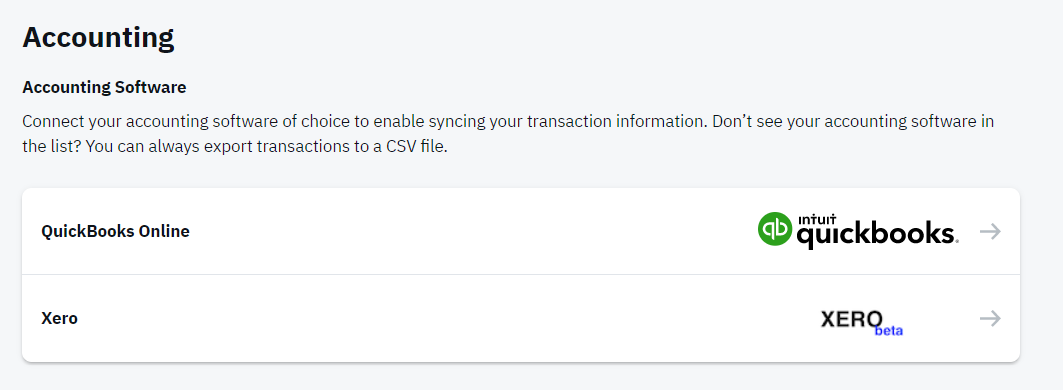Open Xero using its right arrow
1063x390 pixels.
990,318
